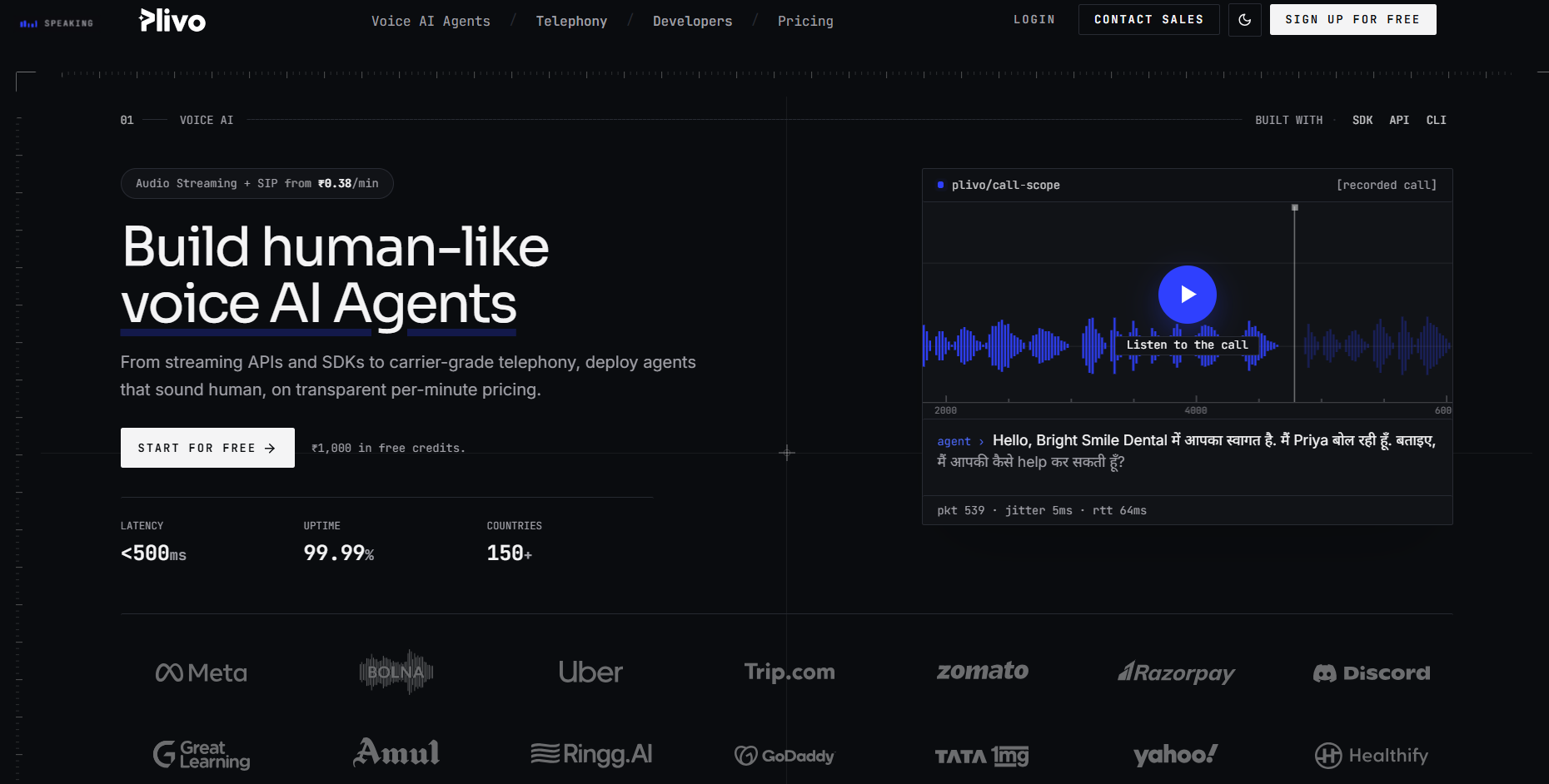Select the SDK option

point(1362,120)
